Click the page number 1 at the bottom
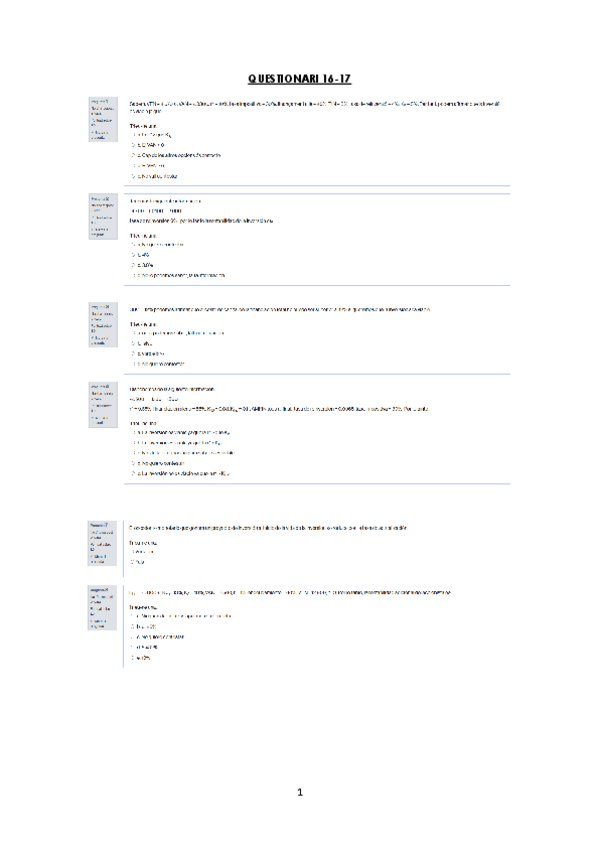This screenshot has height=848, width=599. [300, 792]
